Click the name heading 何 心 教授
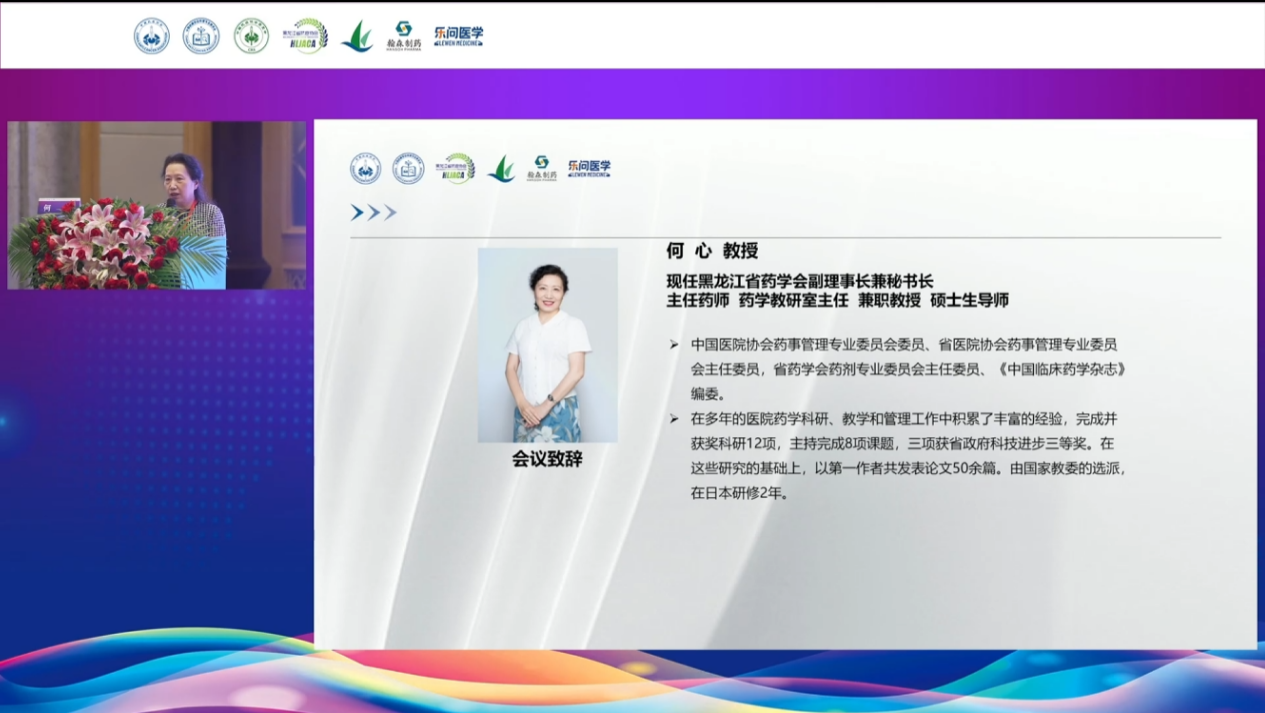The image size is (1265, 713). [x=712, y=251]
